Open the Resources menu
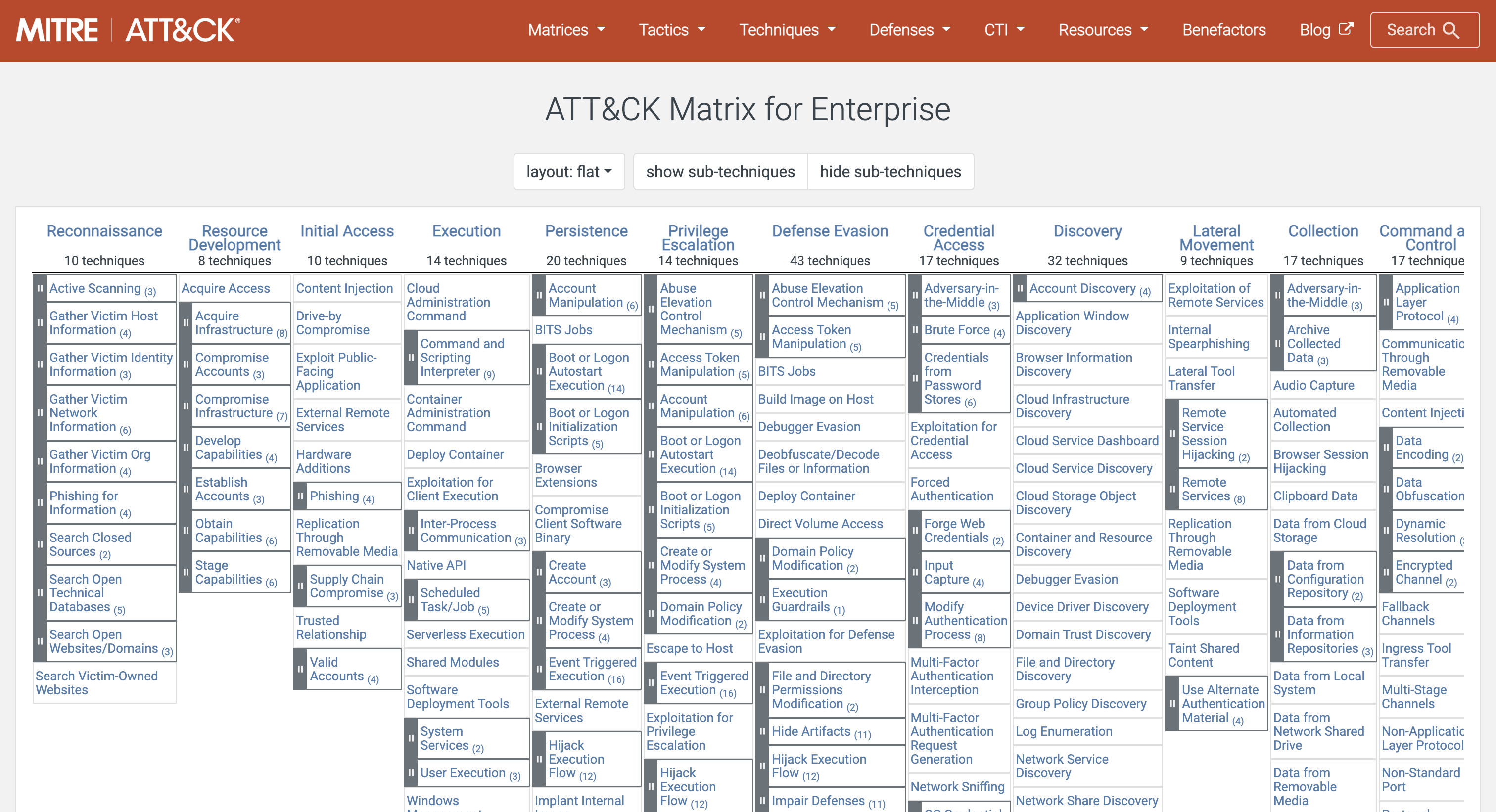Screen dimensions: 1496x812 click(1103, 30)
